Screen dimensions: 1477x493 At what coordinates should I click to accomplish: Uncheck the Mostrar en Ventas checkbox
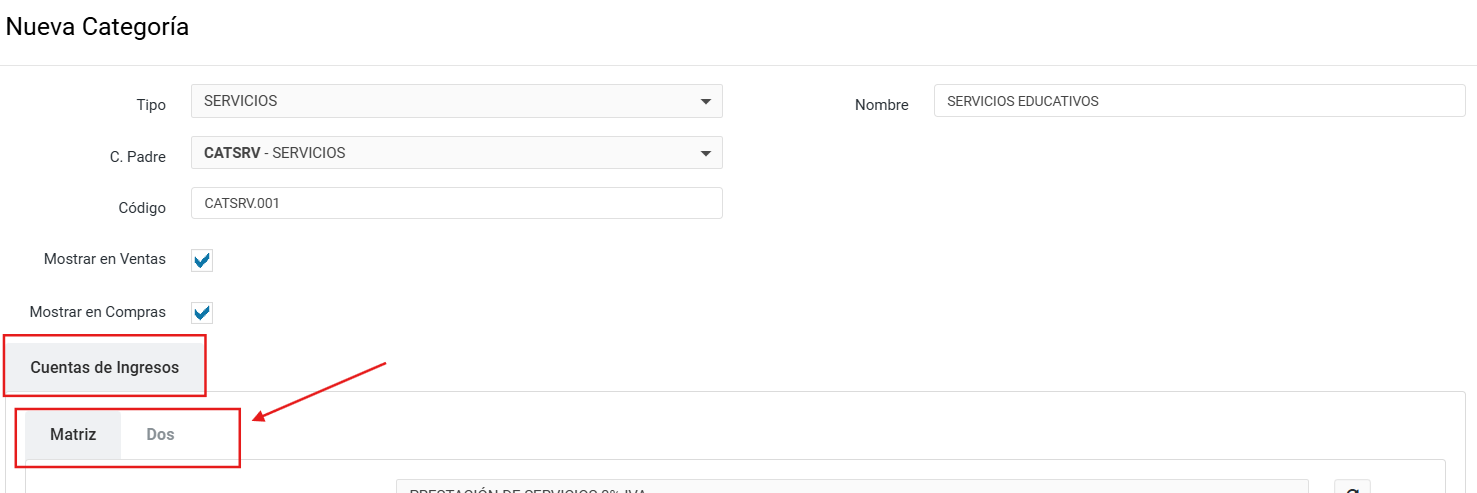pyautogui.click(x=202, y=261)
